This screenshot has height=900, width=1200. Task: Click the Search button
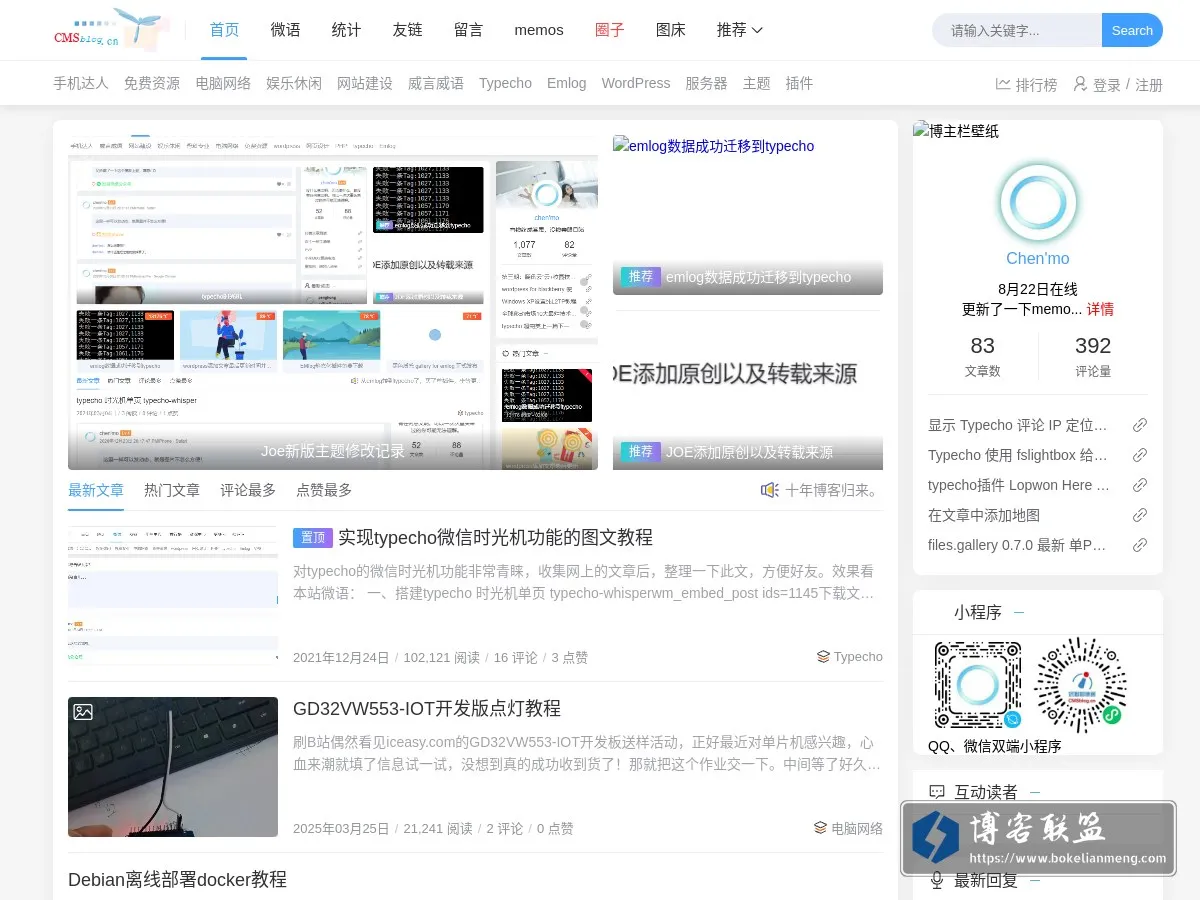coord(1132,30)
